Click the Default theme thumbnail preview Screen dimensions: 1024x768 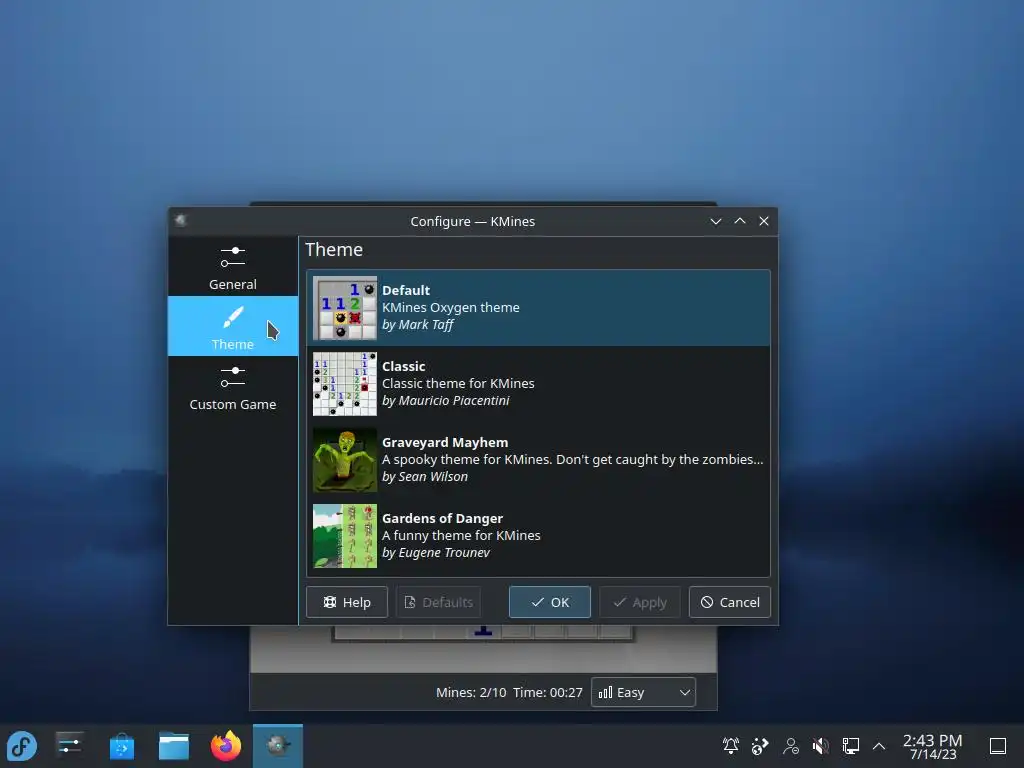(345, 308)
